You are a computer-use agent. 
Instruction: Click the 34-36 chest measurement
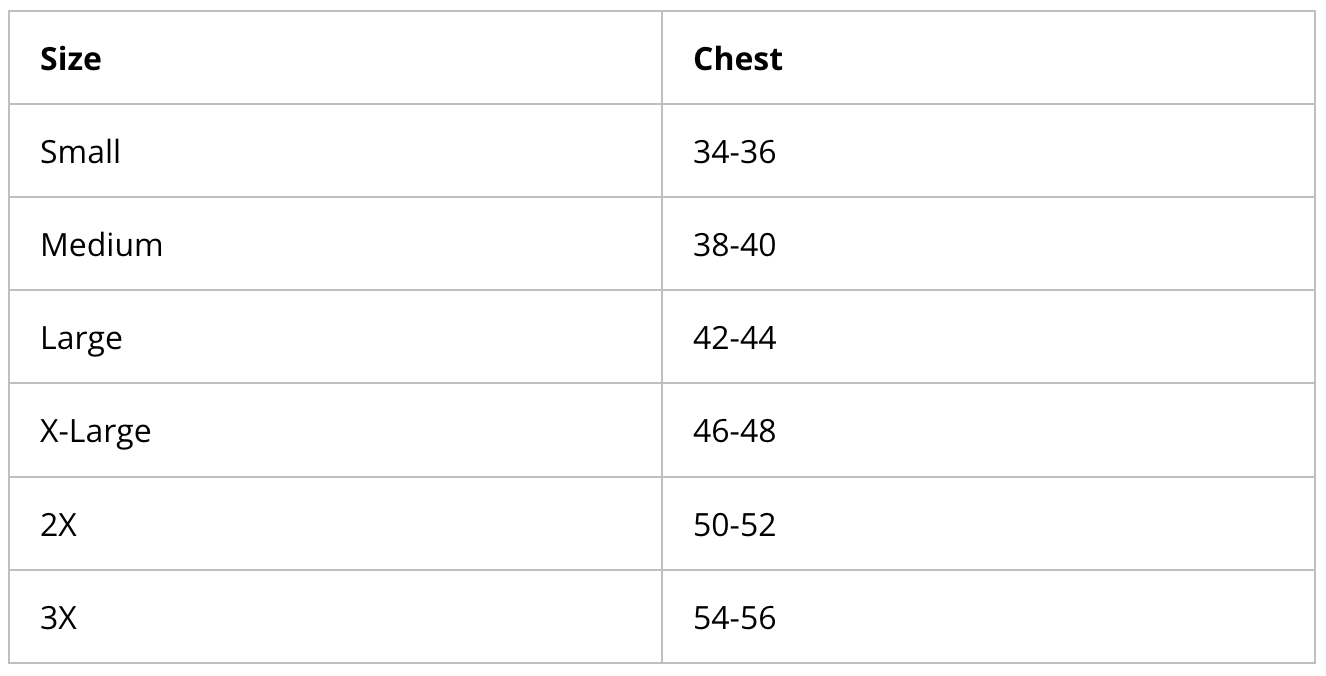pos(734,152)
